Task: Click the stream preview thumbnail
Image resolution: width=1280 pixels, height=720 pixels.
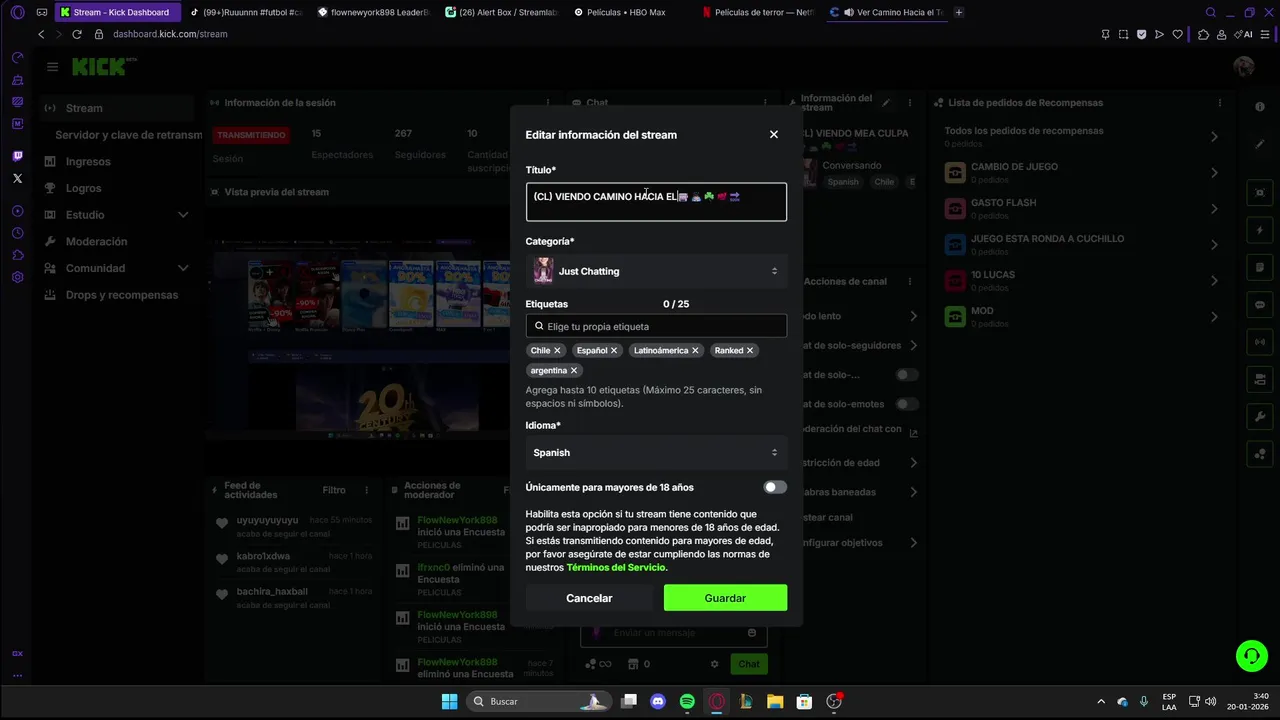Action: tap(360, 338)
